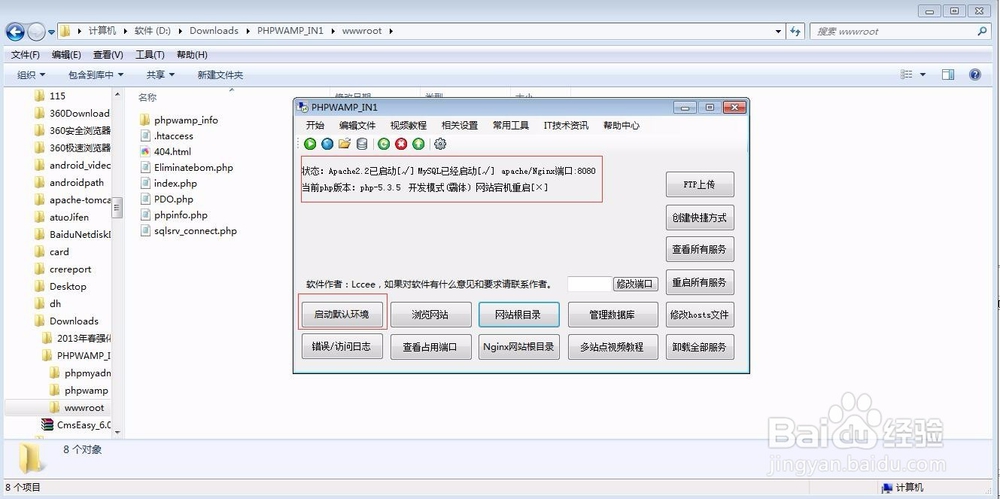Click the 浏览网站 button
The width and height of the screenshot is (1000, 499).
click(430, 314)
